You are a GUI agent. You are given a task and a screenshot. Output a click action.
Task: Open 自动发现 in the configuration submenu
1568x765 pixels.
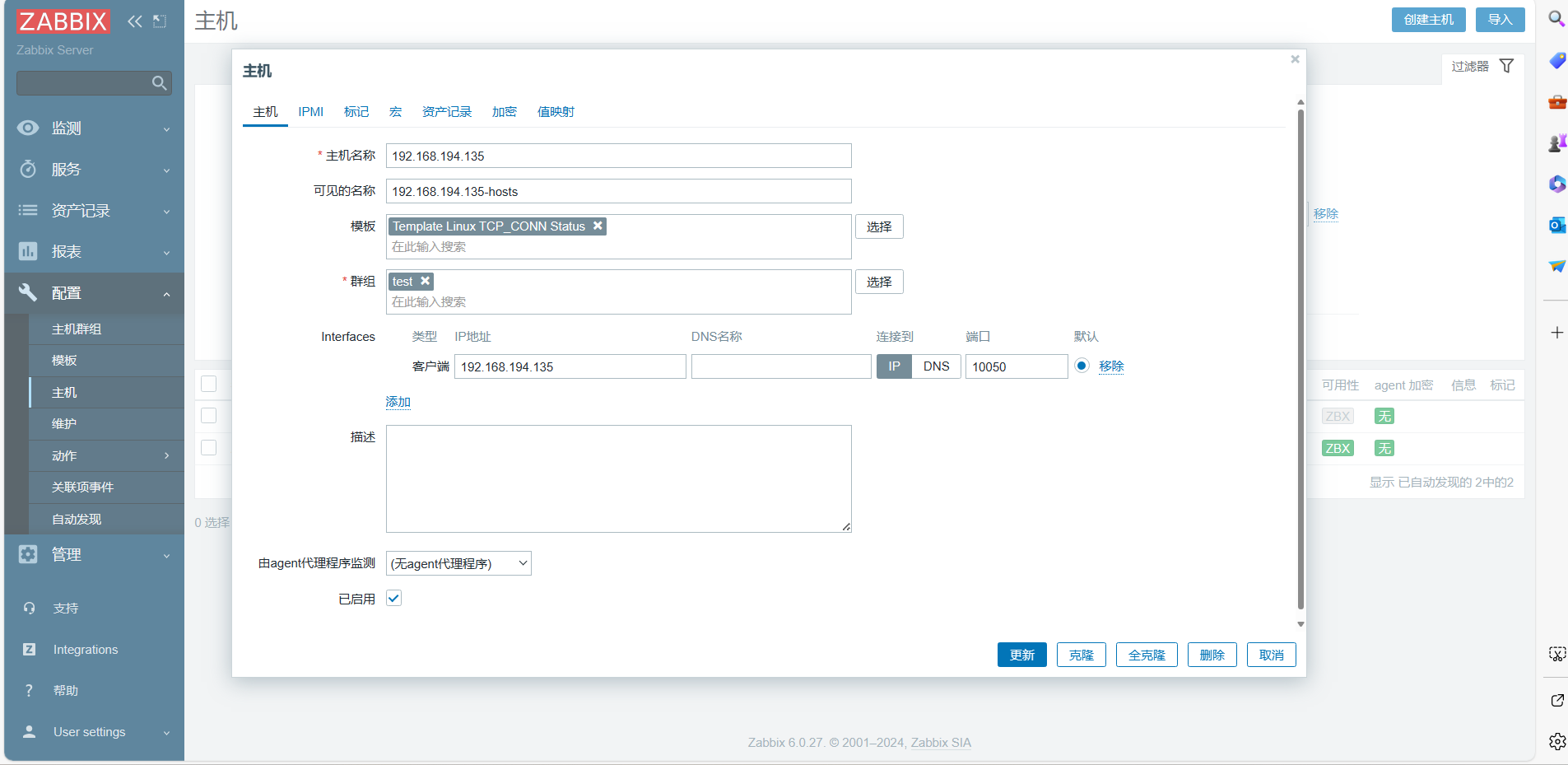(x=106, y=520)
